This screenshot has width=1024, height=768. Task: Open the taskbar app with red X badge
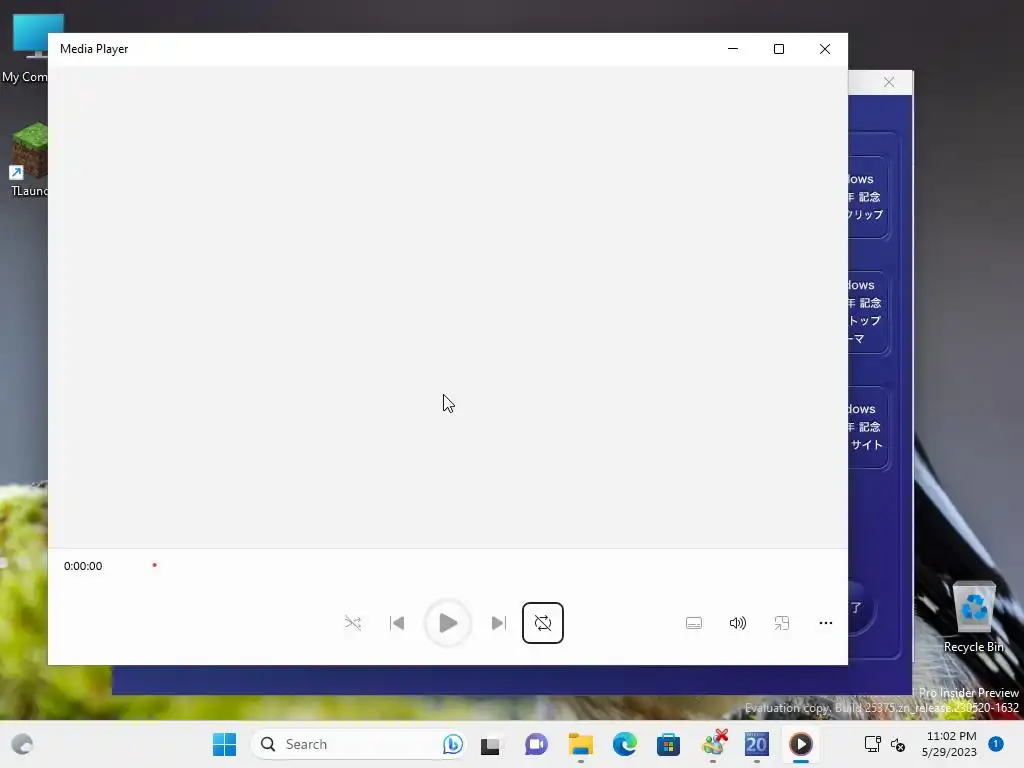pos(714,744)
